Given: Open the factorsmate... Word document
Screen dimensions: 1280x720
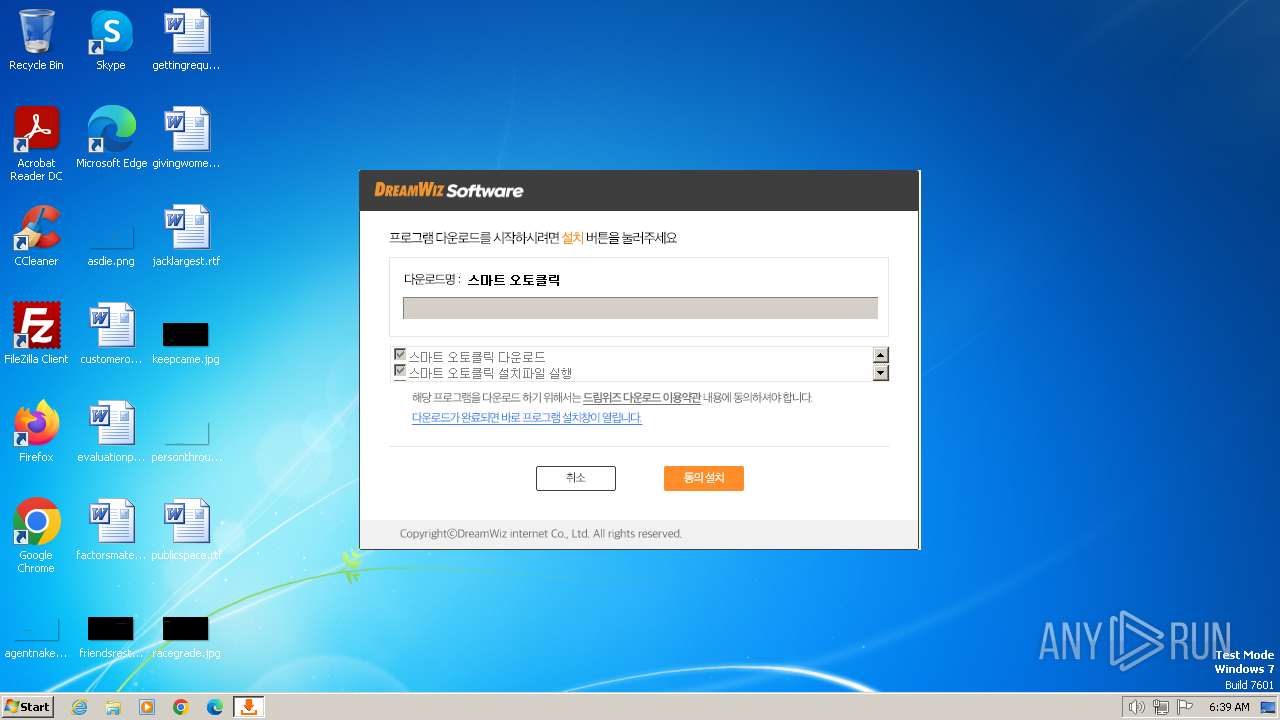Looking at the screenshot, I should [x=111, y=530].
